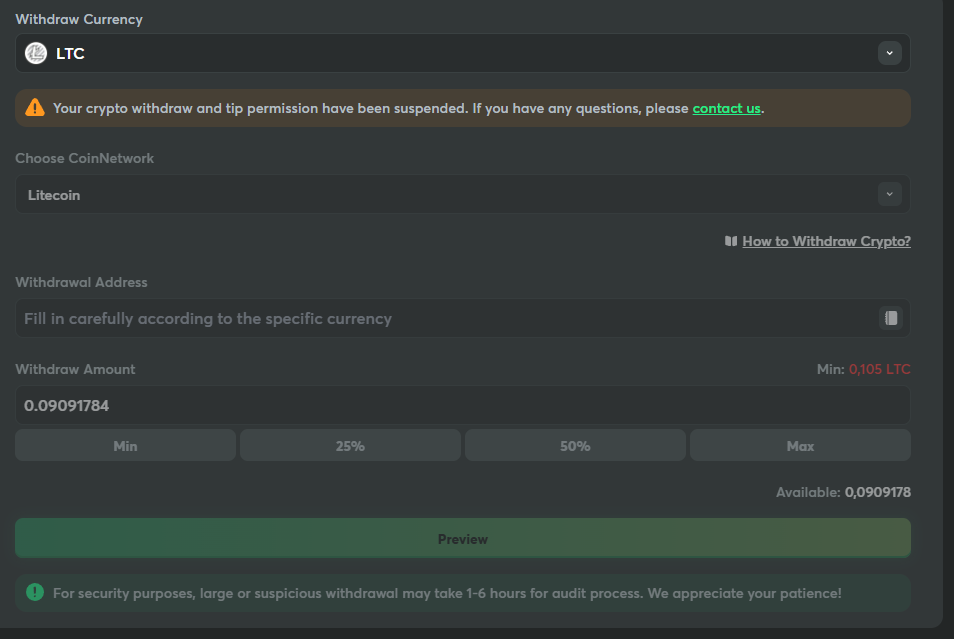Open the address book icon in Withdrawal Address
Screen dimensions: 954x639
click(x=890, y=318)
